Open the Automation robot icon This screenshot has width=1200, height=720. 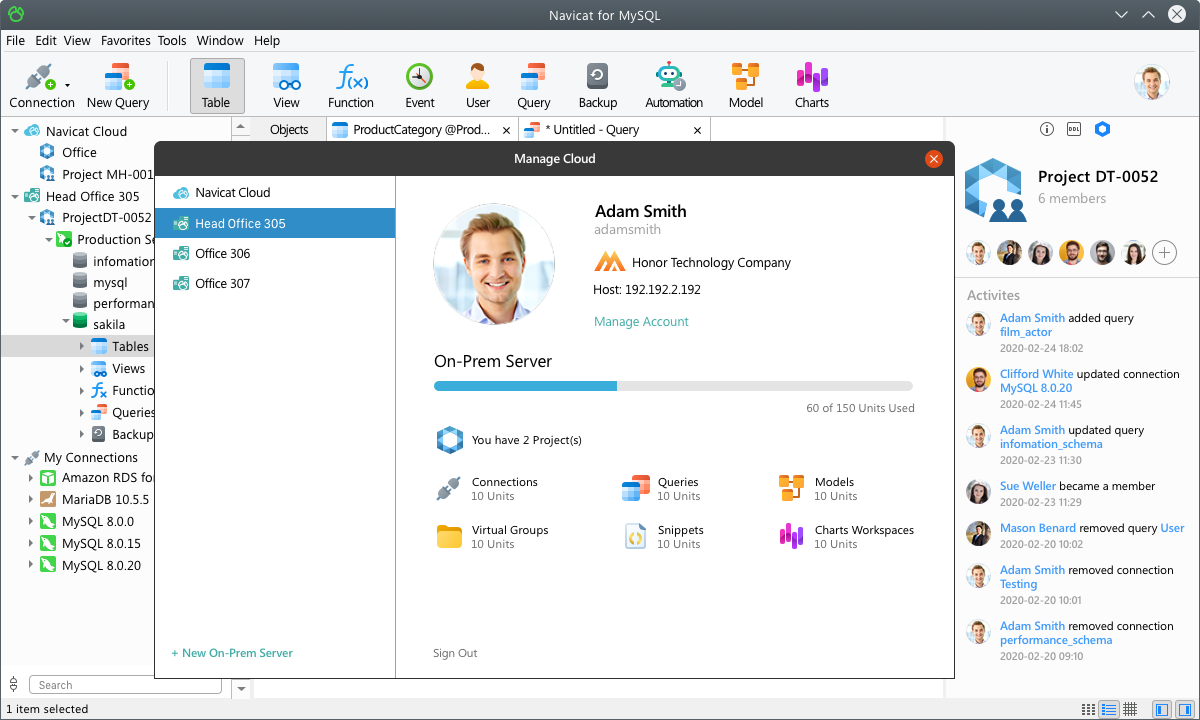coord(669,77)
